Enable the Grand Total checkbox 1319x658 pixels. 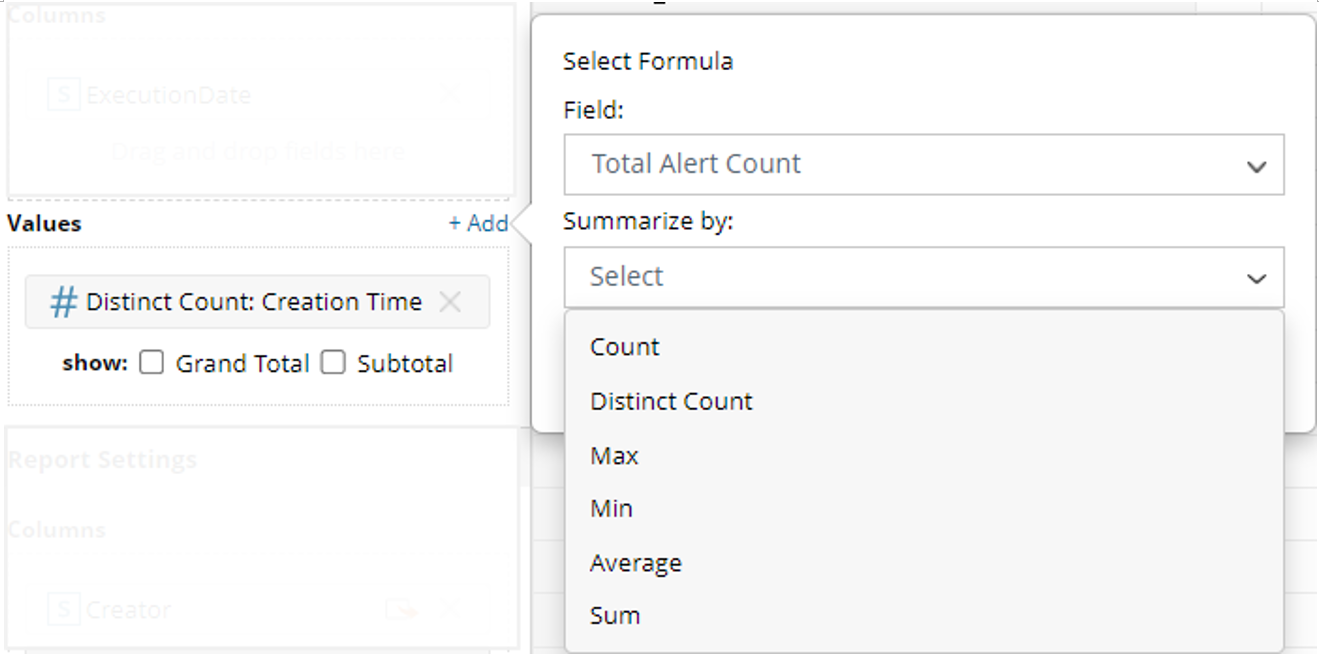[x=151, y=363]
